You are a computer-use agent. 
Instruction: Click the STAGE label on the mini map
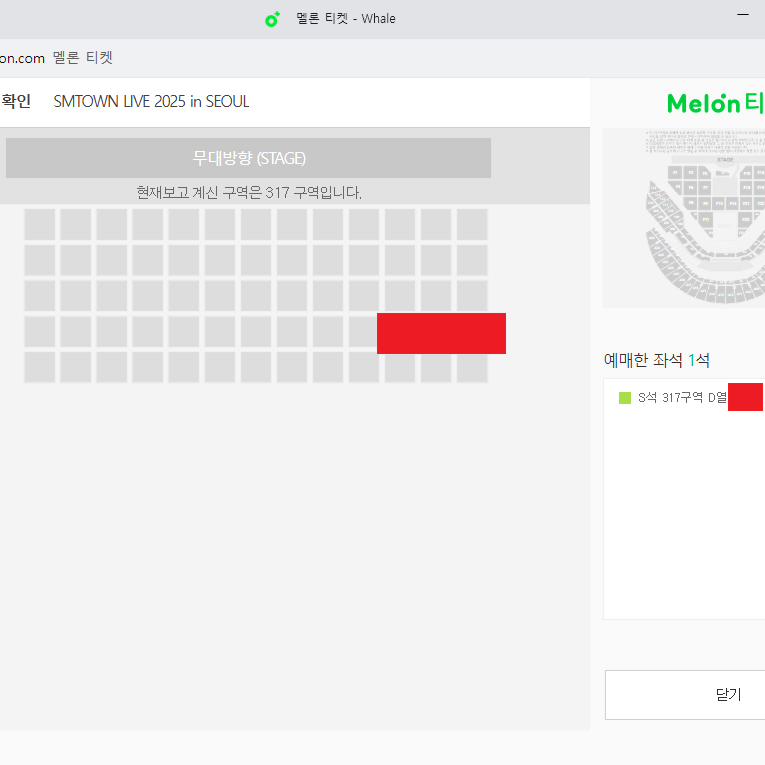725,160
